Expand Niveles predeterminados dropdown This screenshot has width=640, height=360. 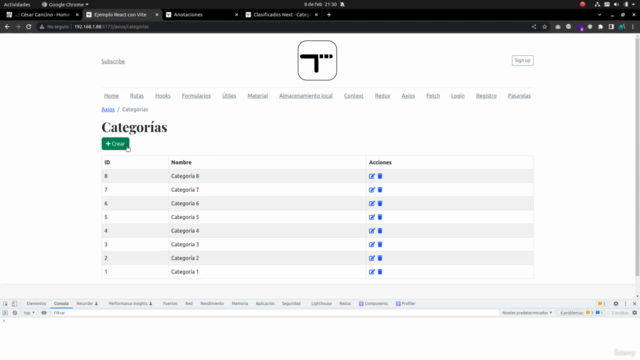pyautogui.click(x=527, y=313)
